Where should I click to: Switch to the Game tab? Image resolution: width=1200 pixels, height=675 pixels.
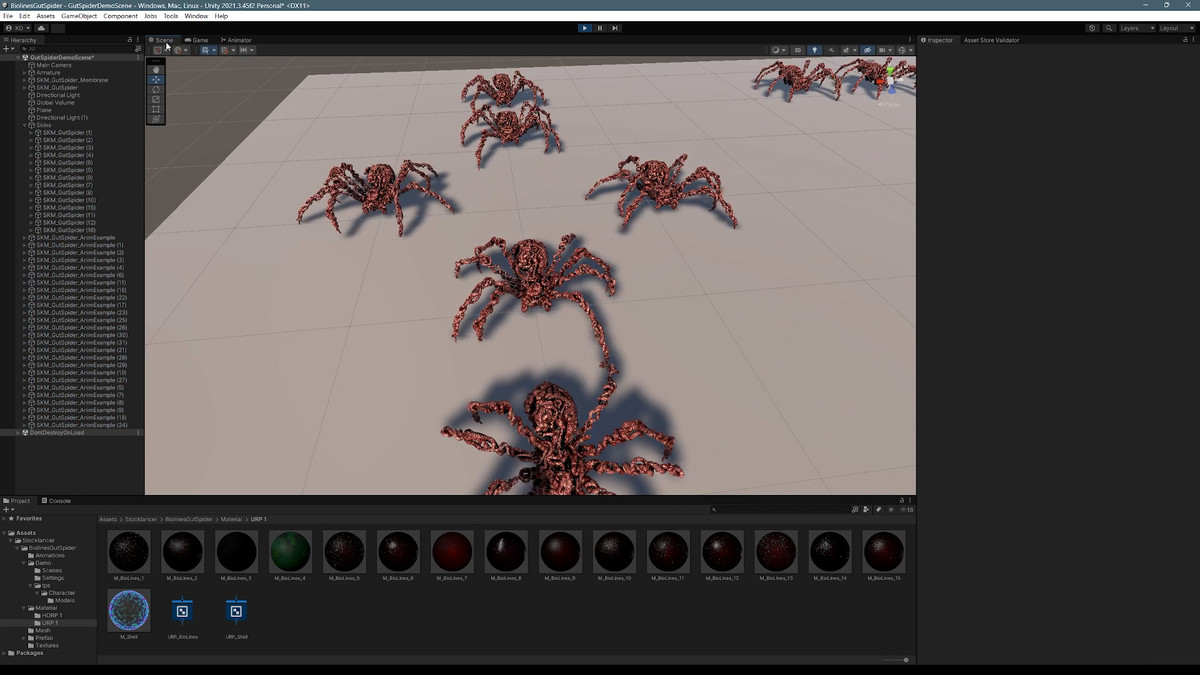click(x=196, y=40)
